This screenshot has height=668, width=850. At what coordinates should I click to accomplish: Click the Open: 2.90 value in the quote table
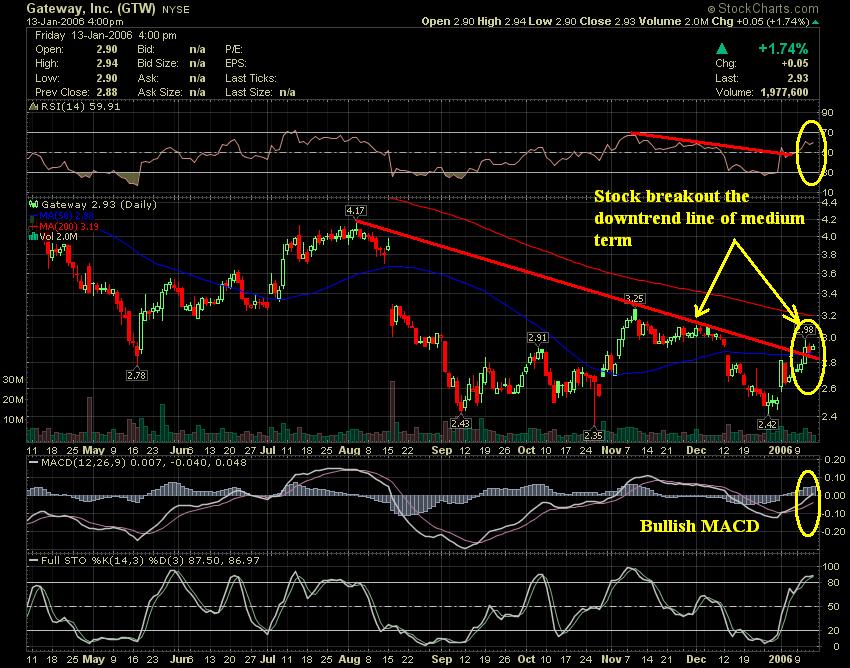tap(107, 49)
